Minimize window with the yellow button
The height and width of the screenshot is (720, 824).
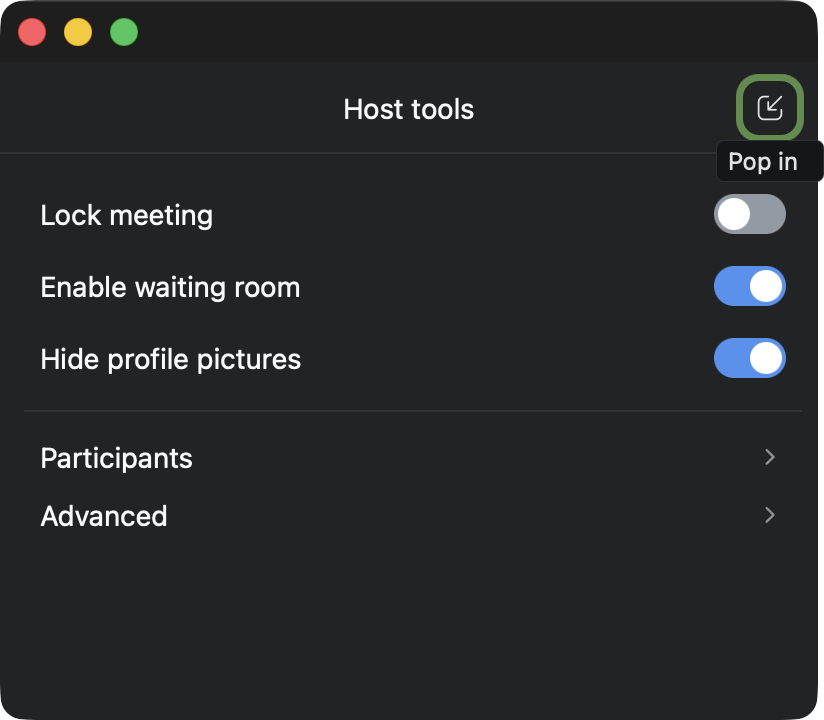78,32
